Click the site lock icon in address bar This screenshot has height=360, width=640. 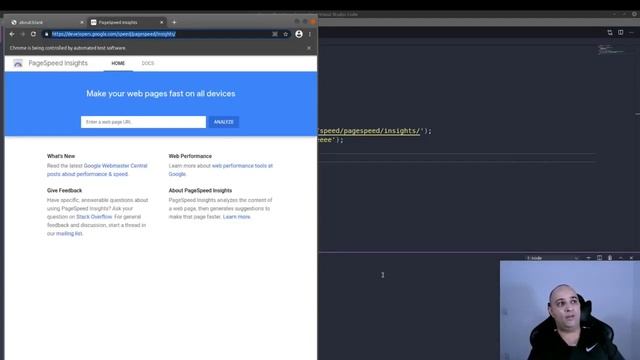click(47, 34)
